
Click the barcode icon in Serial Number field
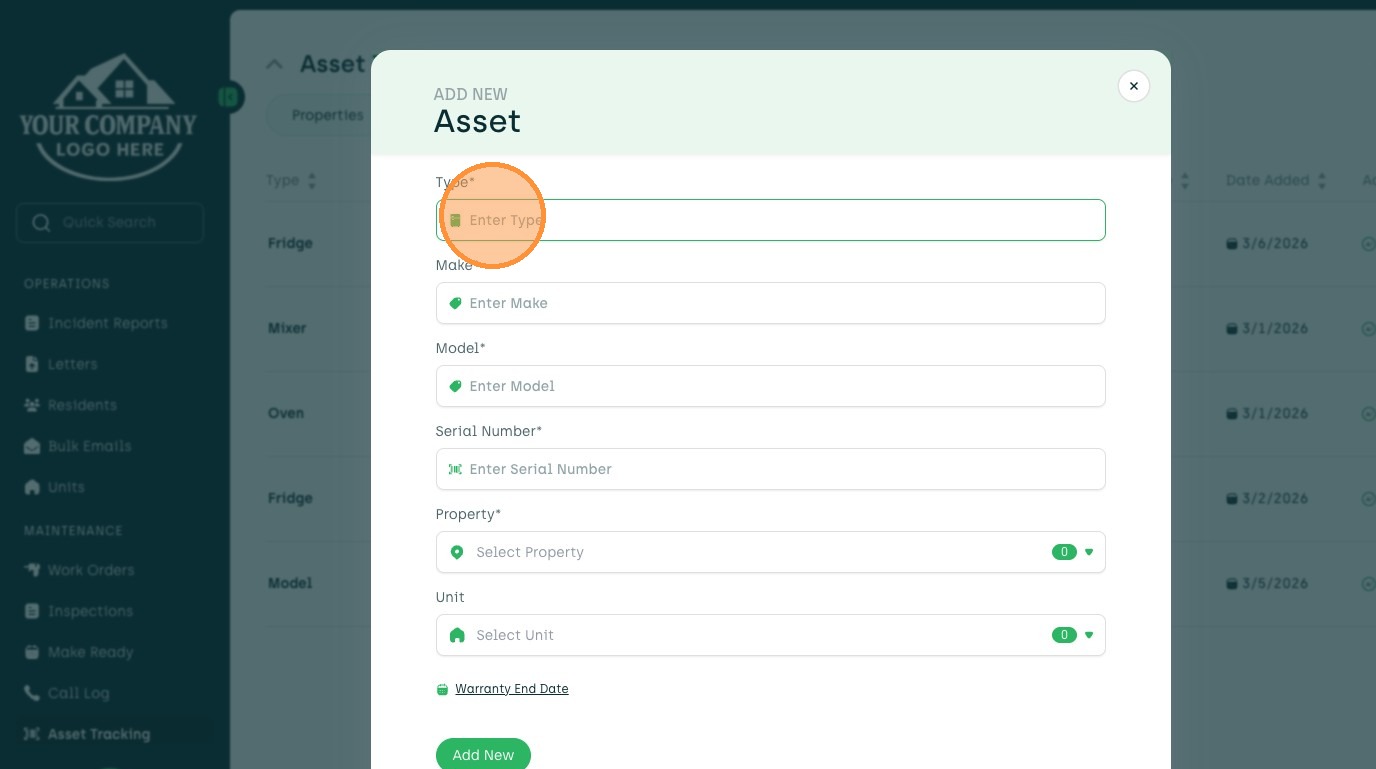[x=455, y=469]
